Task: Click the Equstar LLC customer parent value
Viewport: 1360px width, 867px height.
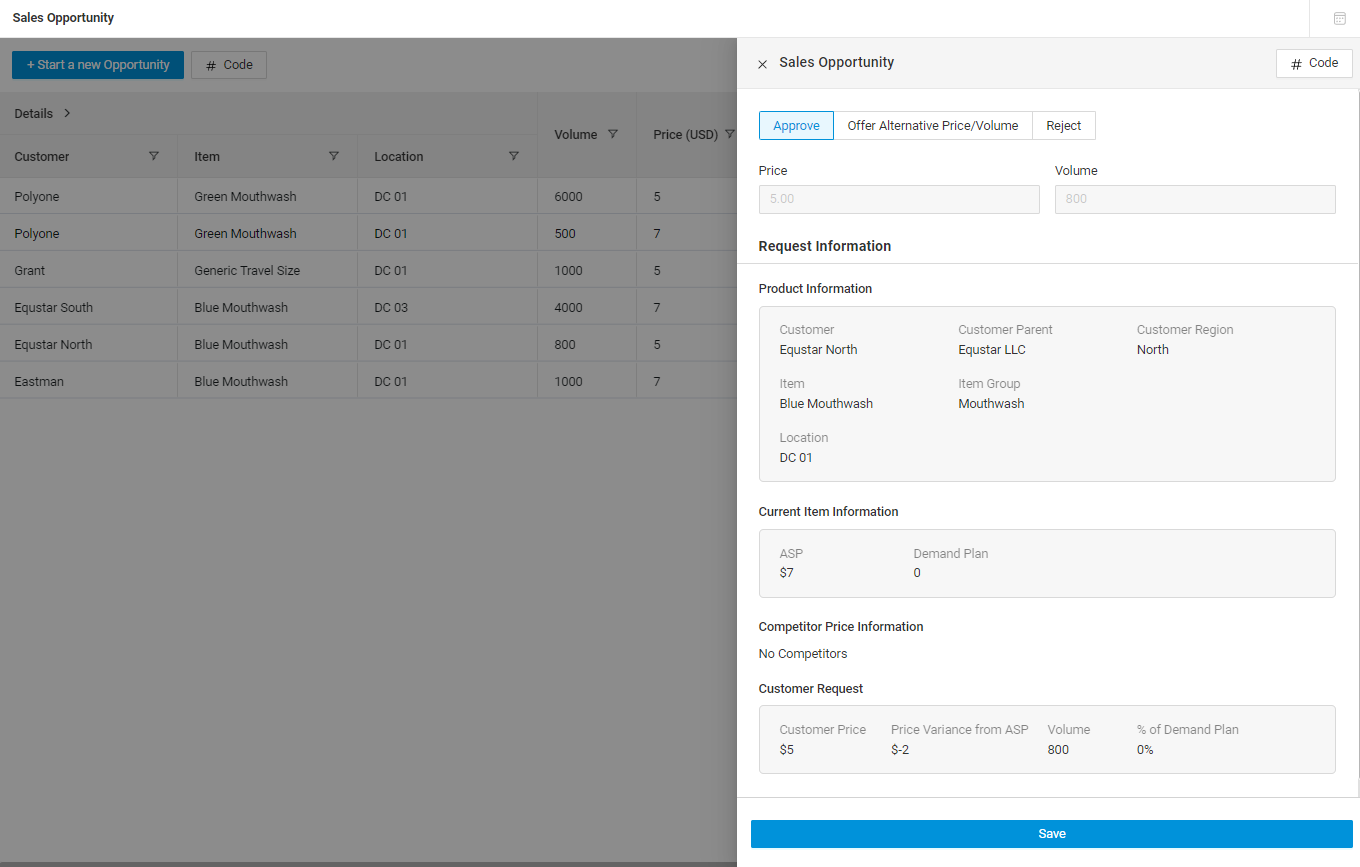Action: (x=992, y=350)
